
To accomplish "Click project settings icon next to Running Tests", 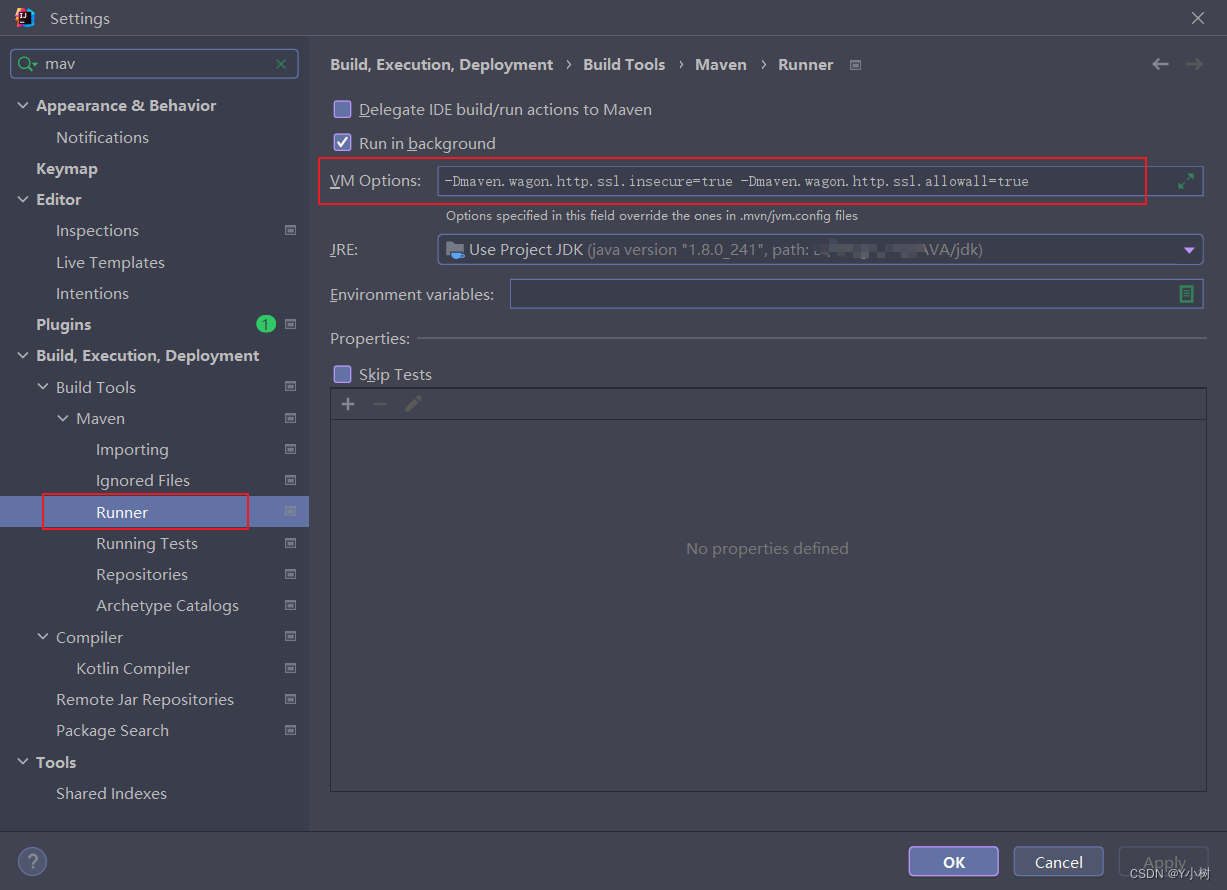I will coord(290,543).
